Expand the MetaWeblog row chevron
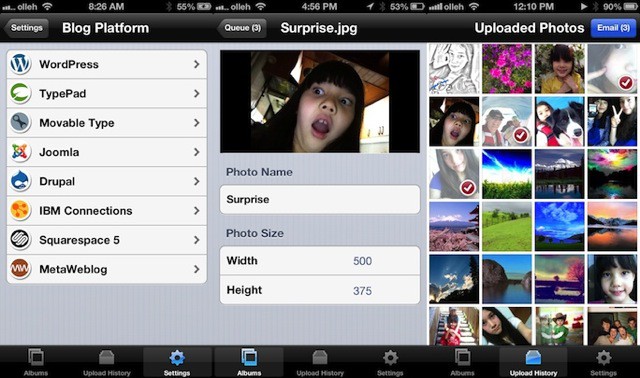The height and width of the screenshot is (378, 640). click(x=197, y=269)
